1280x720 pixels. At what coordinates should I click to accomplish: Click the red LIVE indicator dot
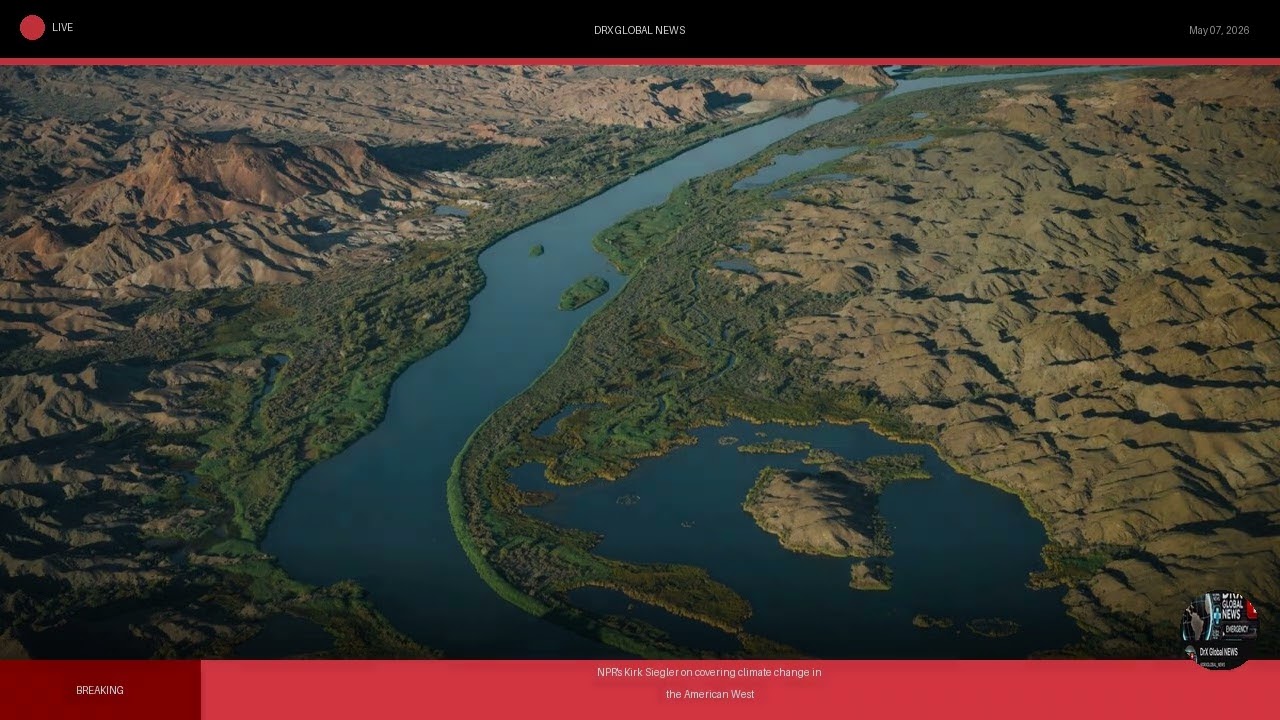32,28
